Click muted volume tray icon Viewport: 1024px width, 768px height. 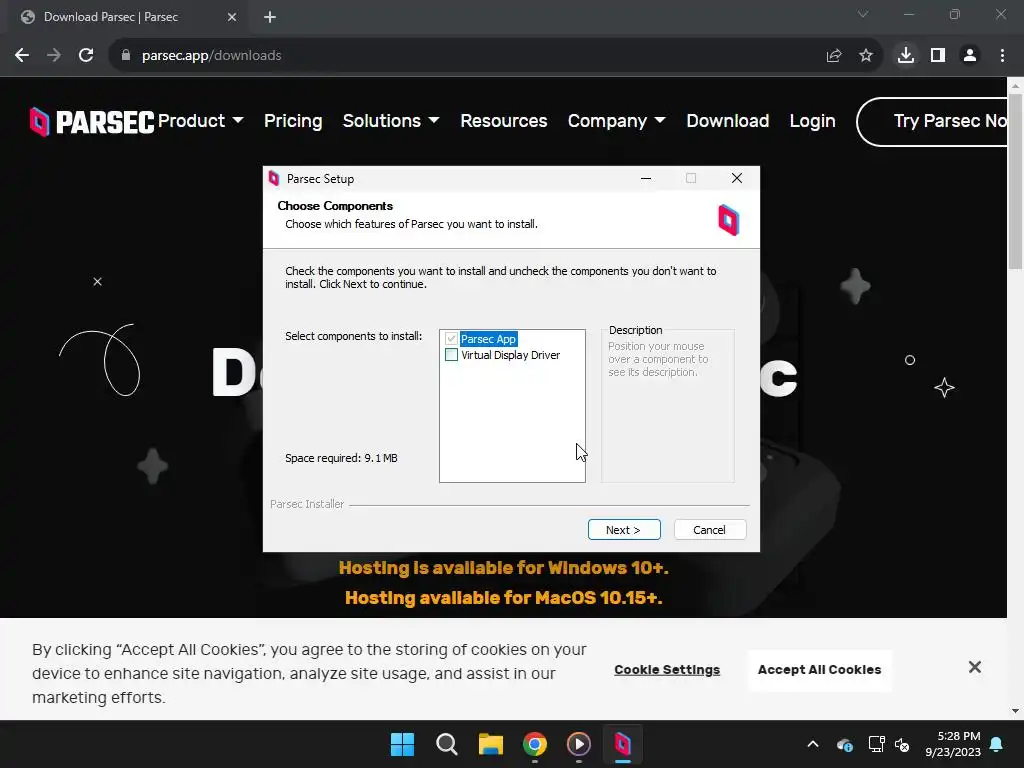(902, 744)
